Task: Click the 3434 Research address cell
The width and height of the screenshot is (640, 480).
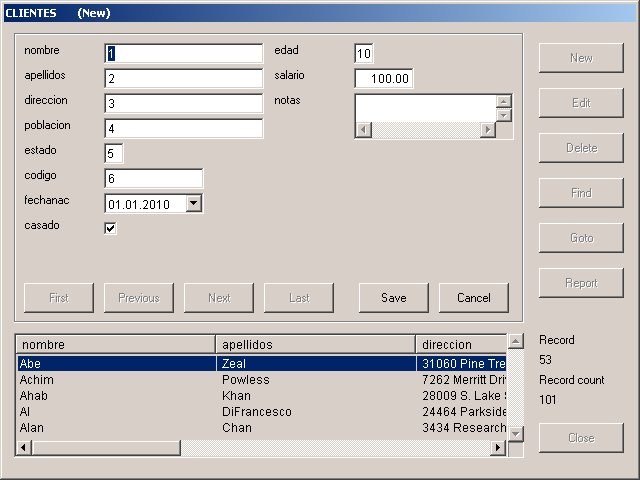Action: click(461, 427)
